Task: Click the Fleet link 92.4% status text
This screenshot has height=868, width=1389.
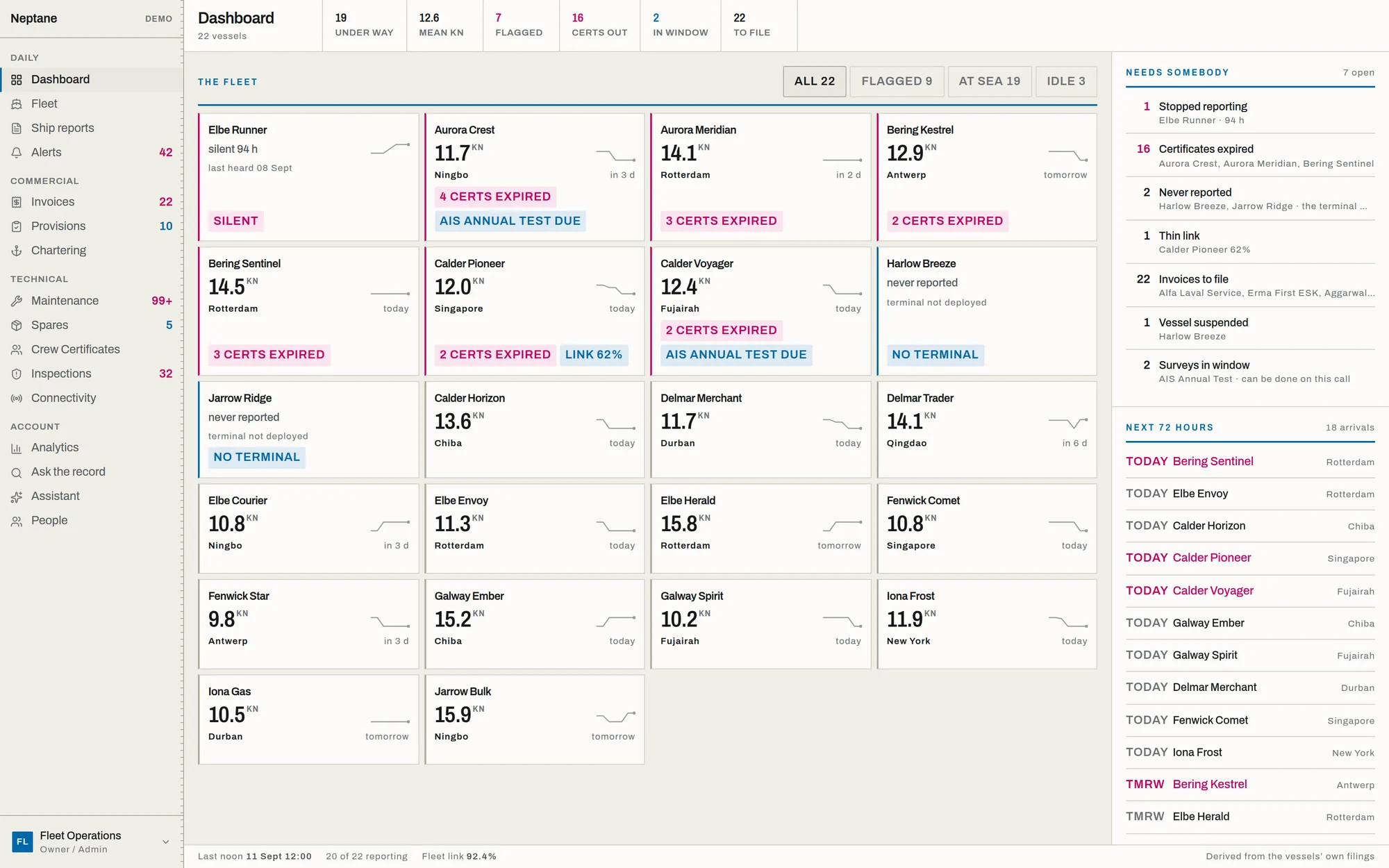Action: 459,856
